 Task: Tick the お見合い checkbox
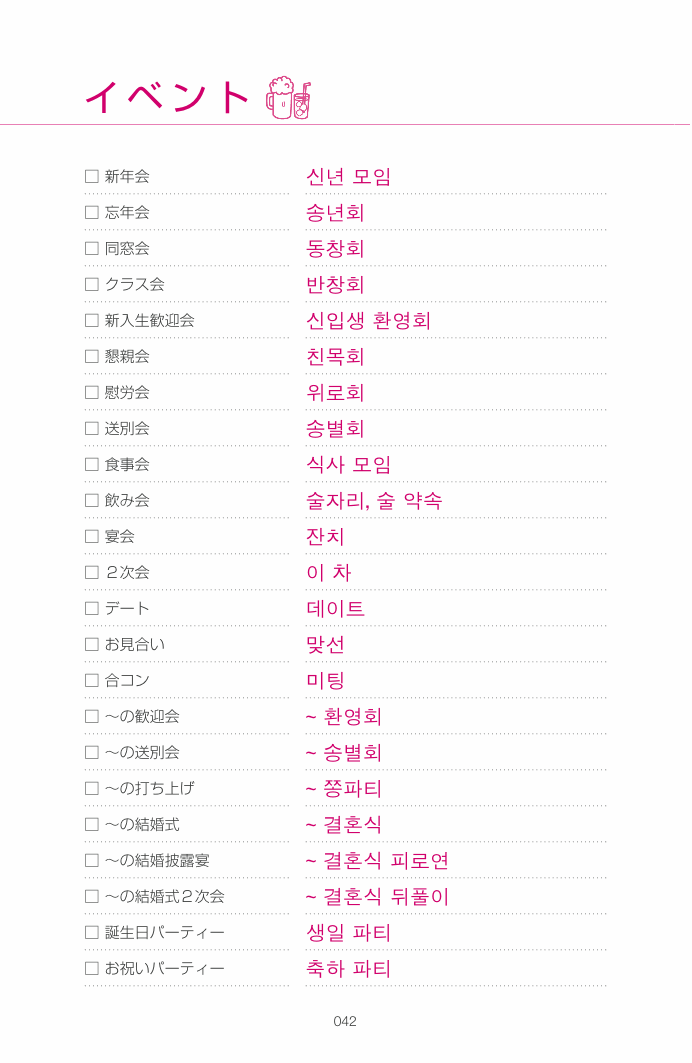[91, 644]
